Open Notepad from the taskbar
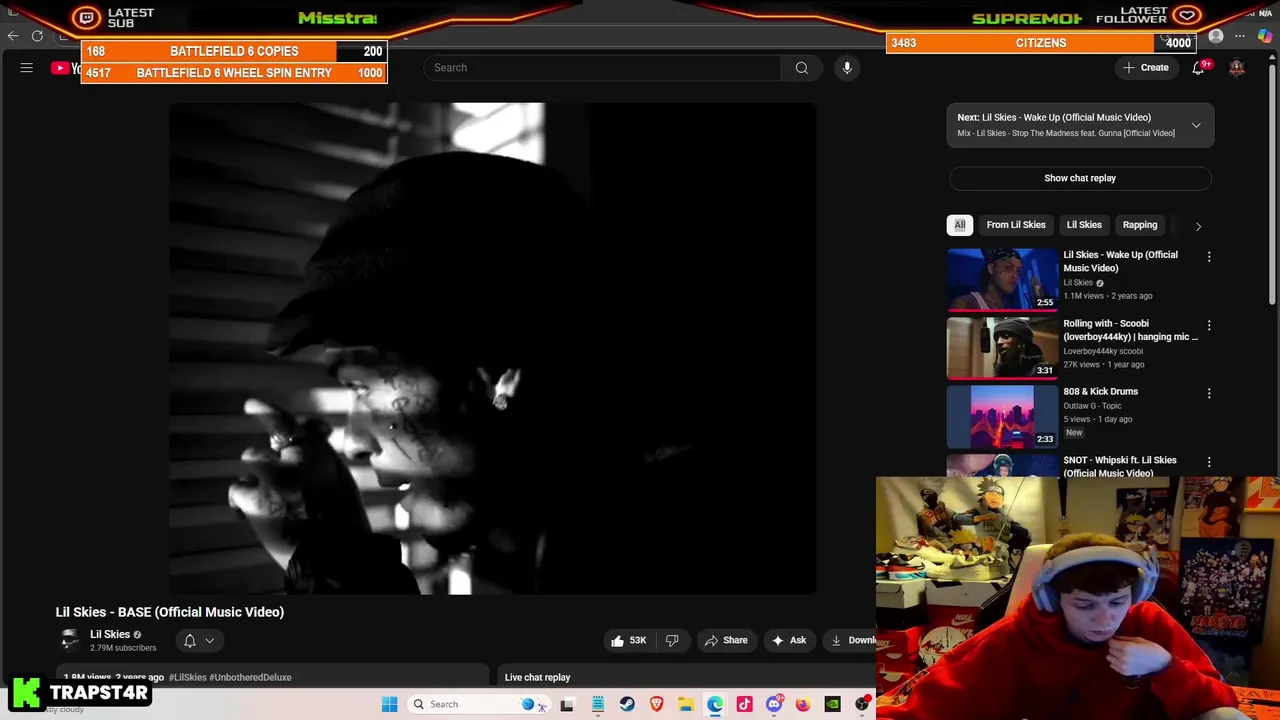Image resolution: width=1280 pixels, height=720 pixels. point(598,704)
